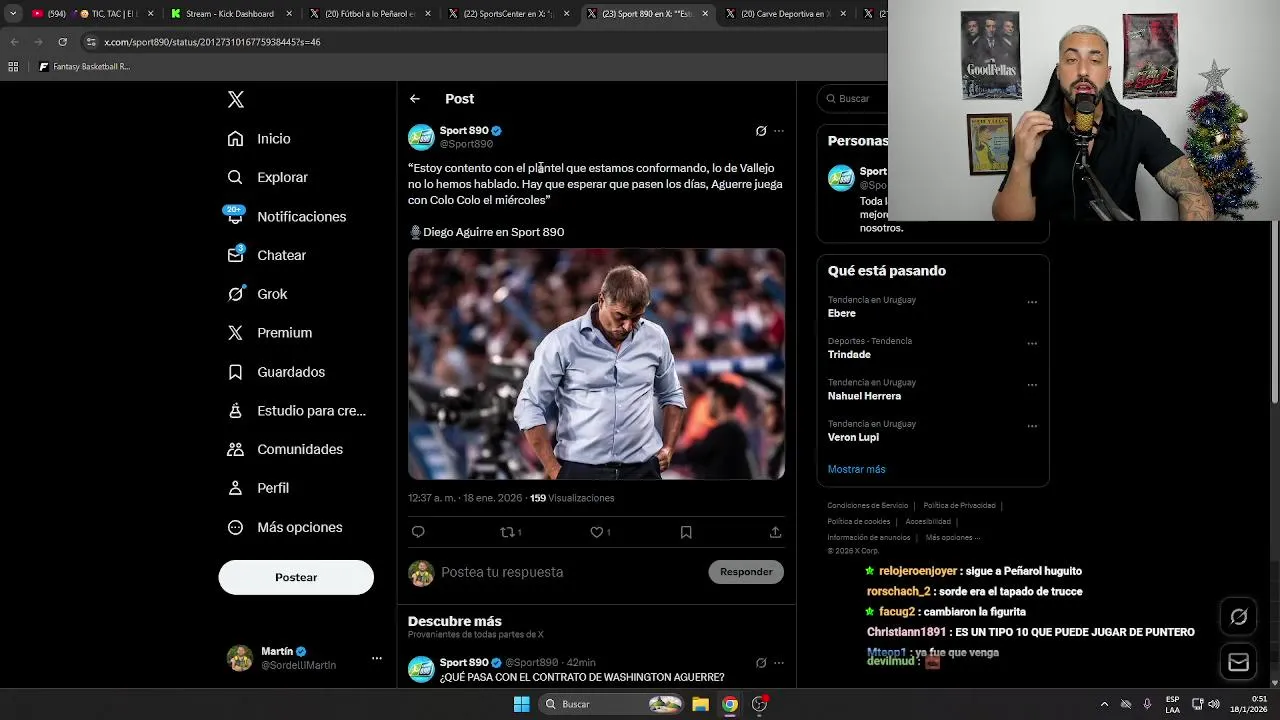Open more options for the Ebere trend

coord(1032,302)
